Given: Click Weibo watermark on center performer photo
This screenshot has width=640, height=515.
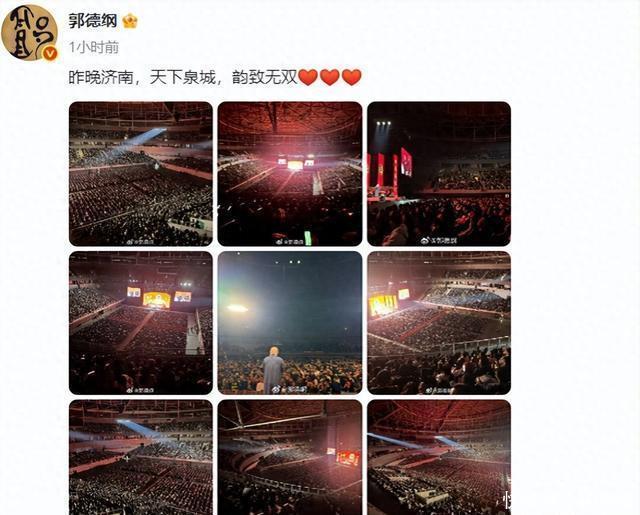Looking at the screenshot, I should pos(289,389).
